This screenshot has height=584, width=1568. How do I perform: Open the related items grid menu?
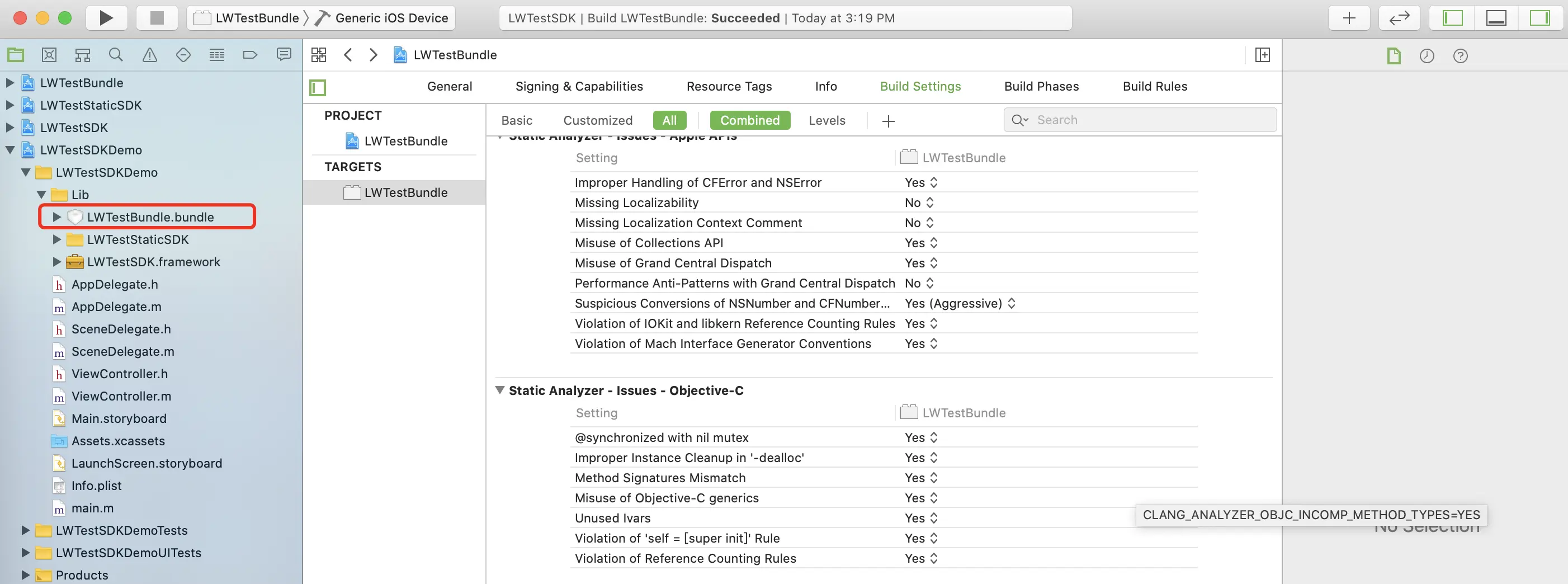click(318, 55)
